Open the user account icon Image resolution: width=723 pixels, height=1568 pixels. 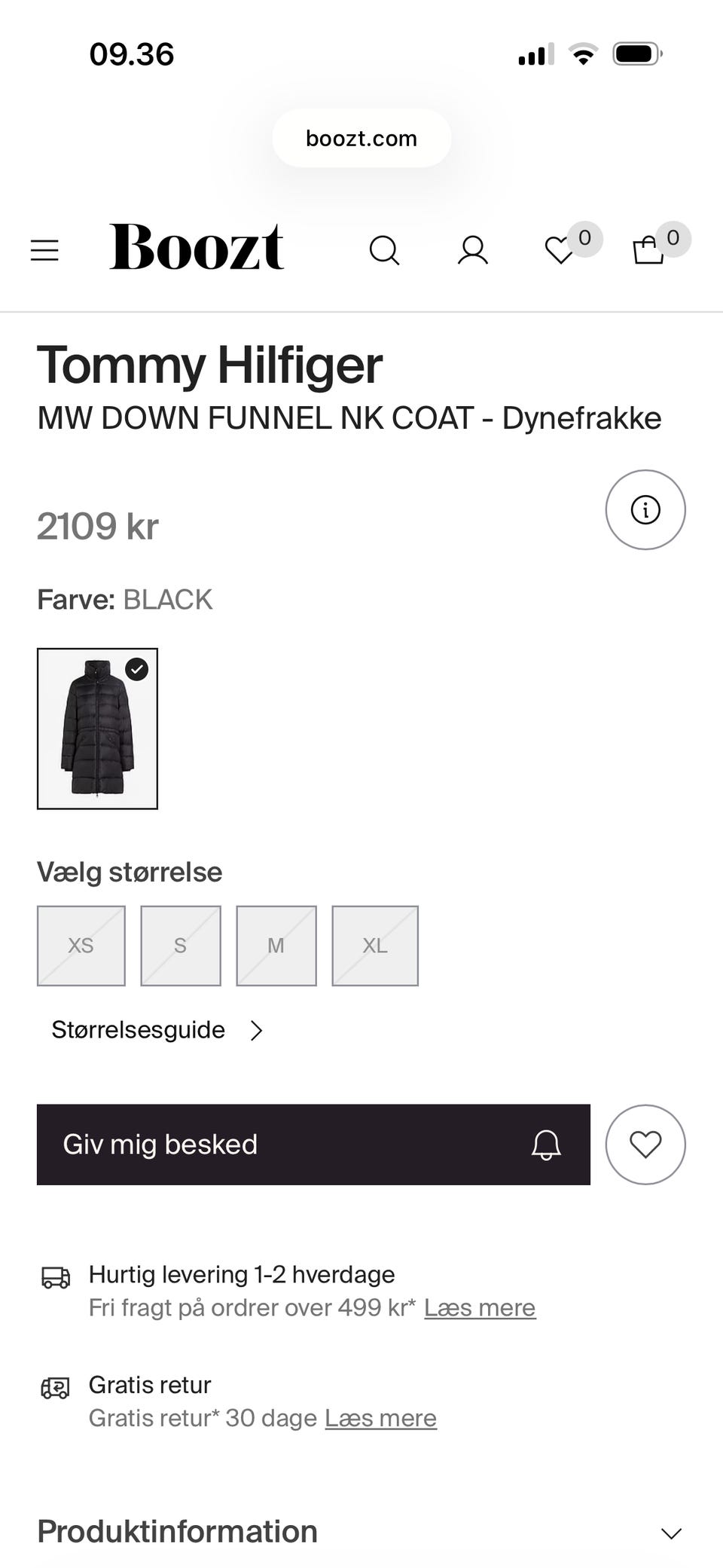(473, 250)
